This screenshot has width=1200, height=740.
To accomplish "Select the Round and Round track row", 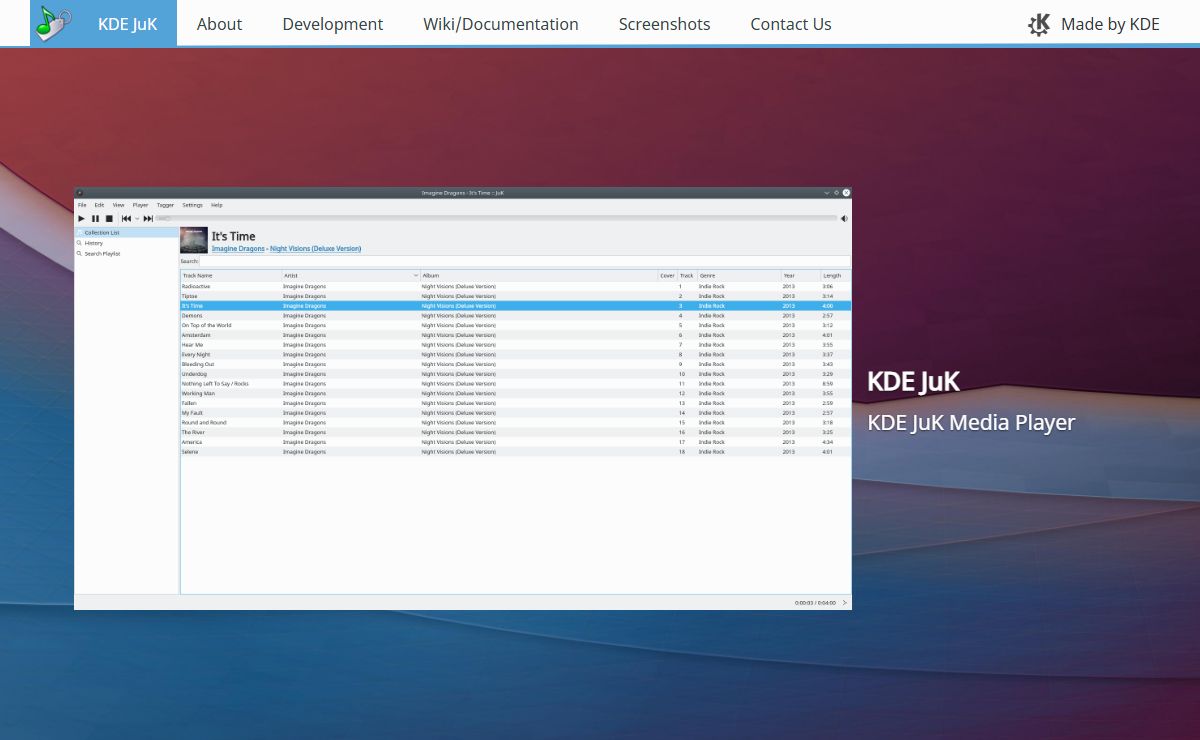I will point(516,423).
